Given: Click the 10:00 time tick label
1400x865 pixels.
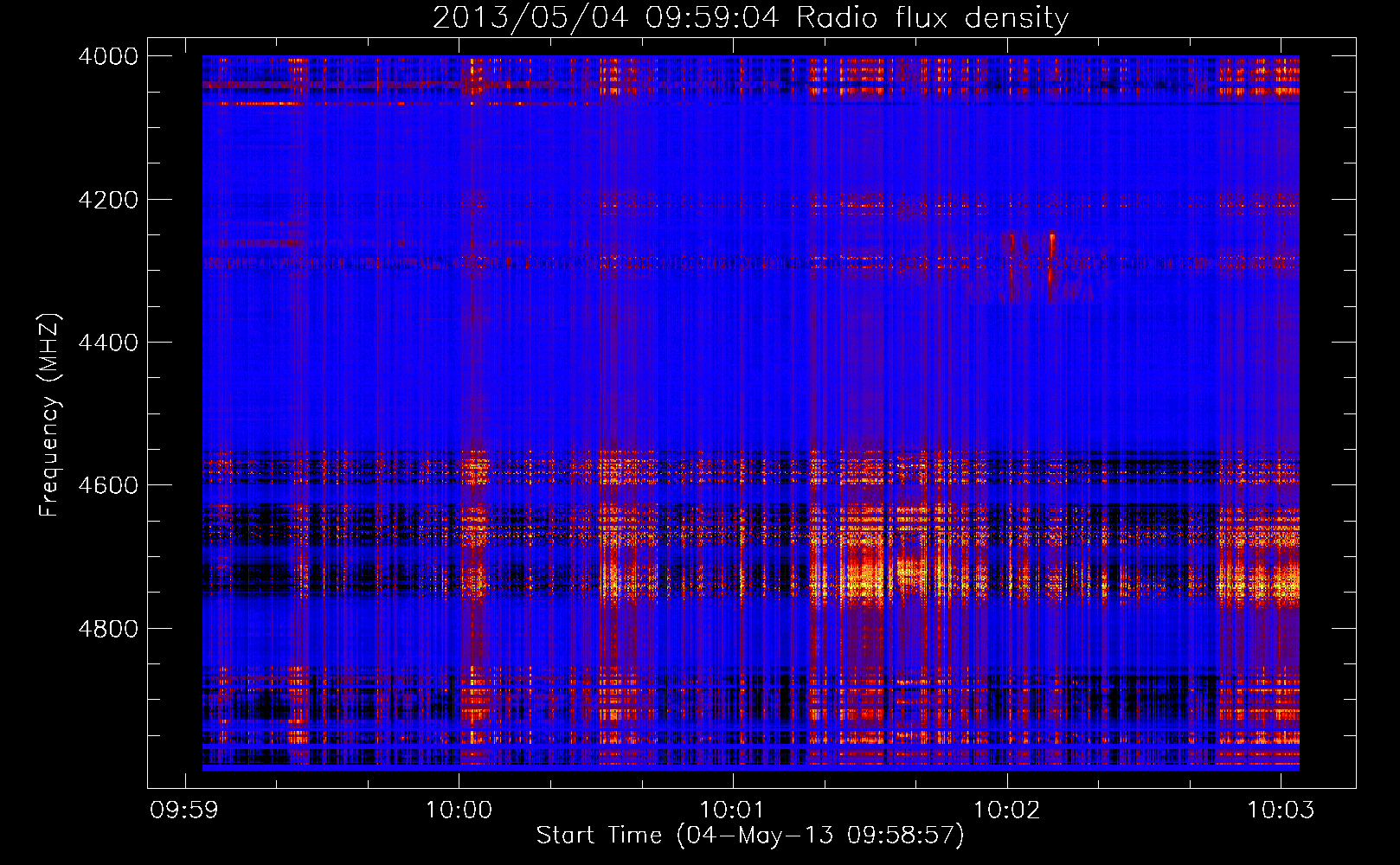Looking at the screenshot, I should [459, 811].
